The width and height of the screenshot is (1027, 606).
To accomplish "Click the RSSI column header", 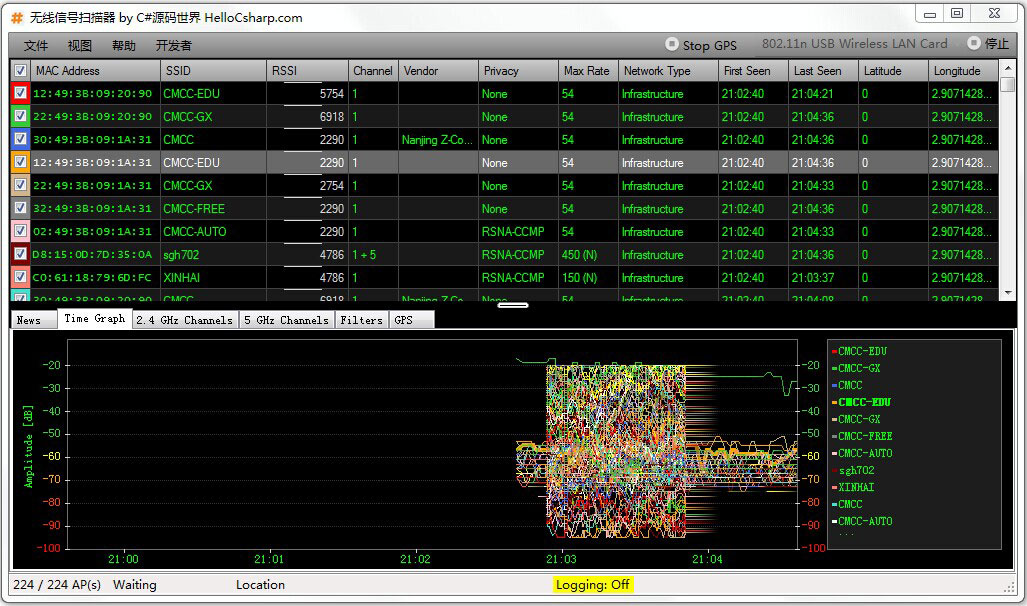I will pos(307,71).
